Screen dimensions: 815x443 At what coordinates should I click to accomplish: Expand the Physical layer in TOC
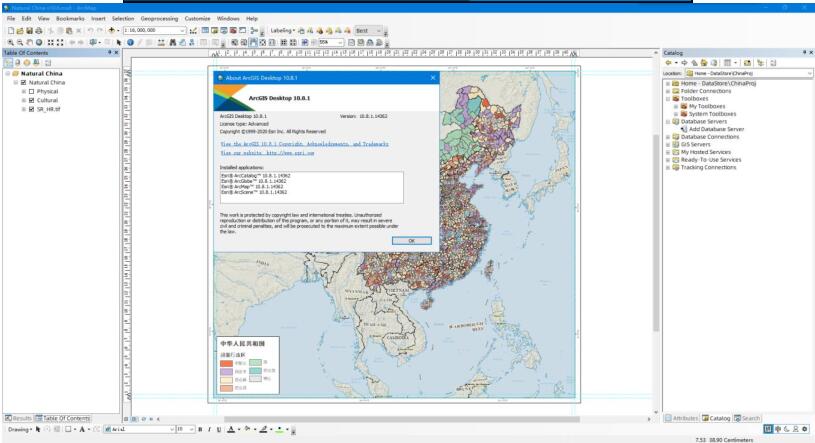pos(24,92)
